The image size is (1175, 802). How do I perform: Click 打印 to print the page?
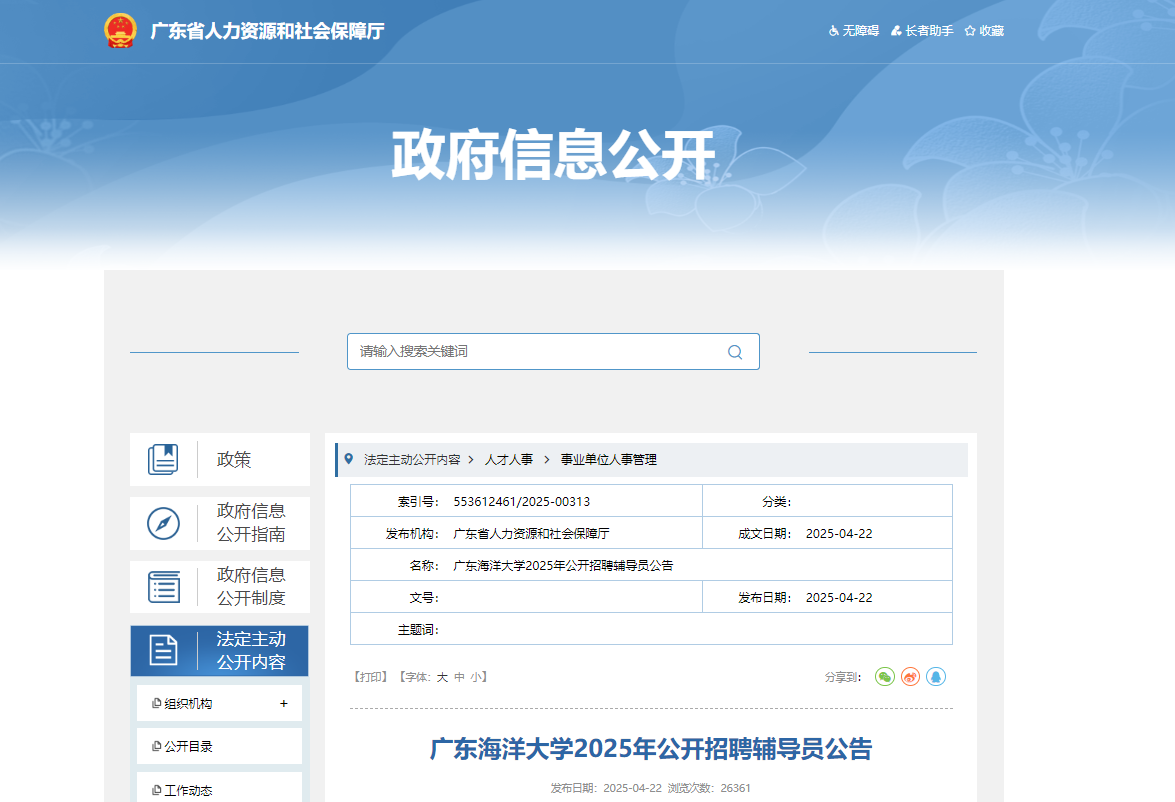(x=371, y=677)
